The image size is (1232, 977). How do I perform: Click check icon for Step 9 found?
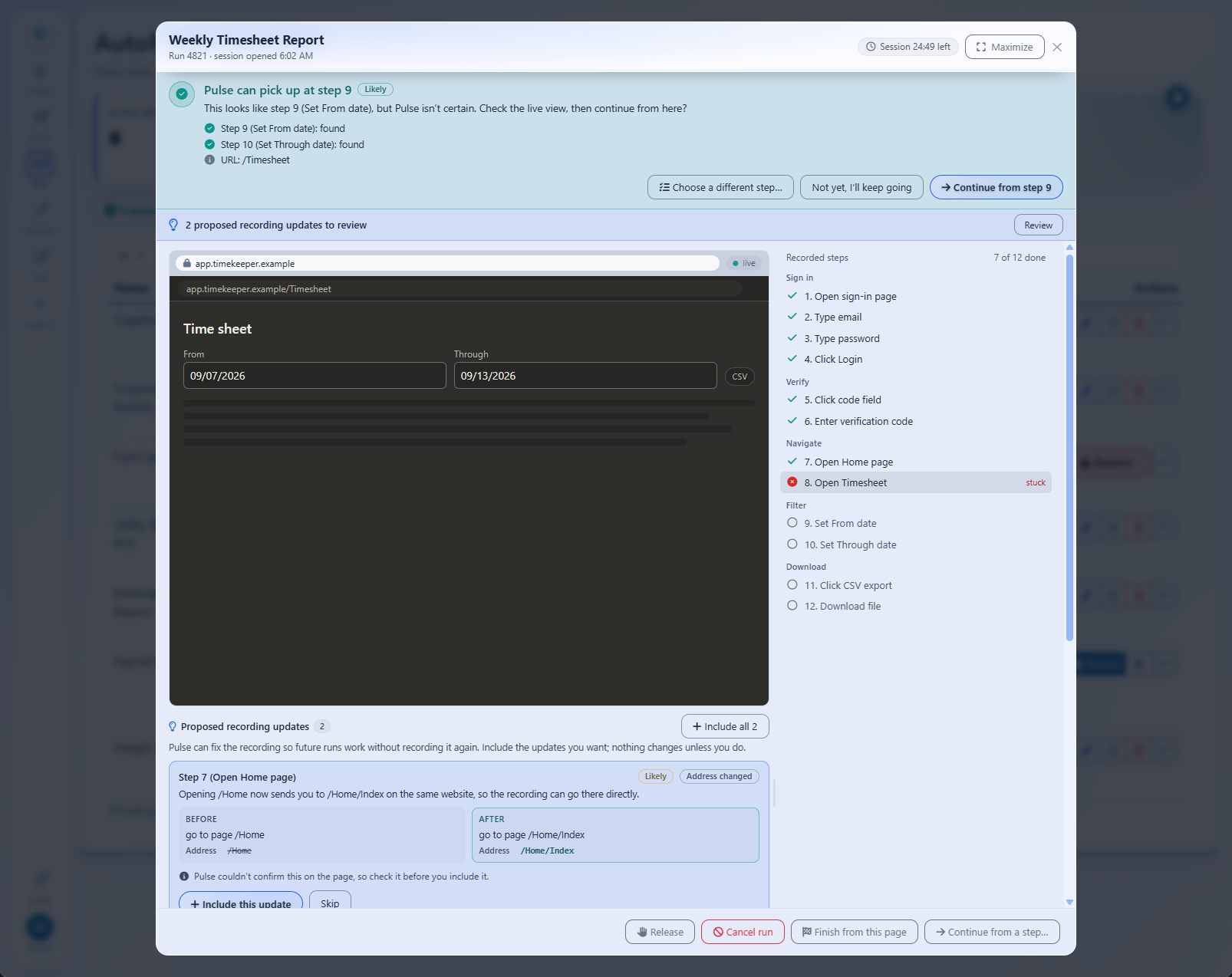(209, 128)
